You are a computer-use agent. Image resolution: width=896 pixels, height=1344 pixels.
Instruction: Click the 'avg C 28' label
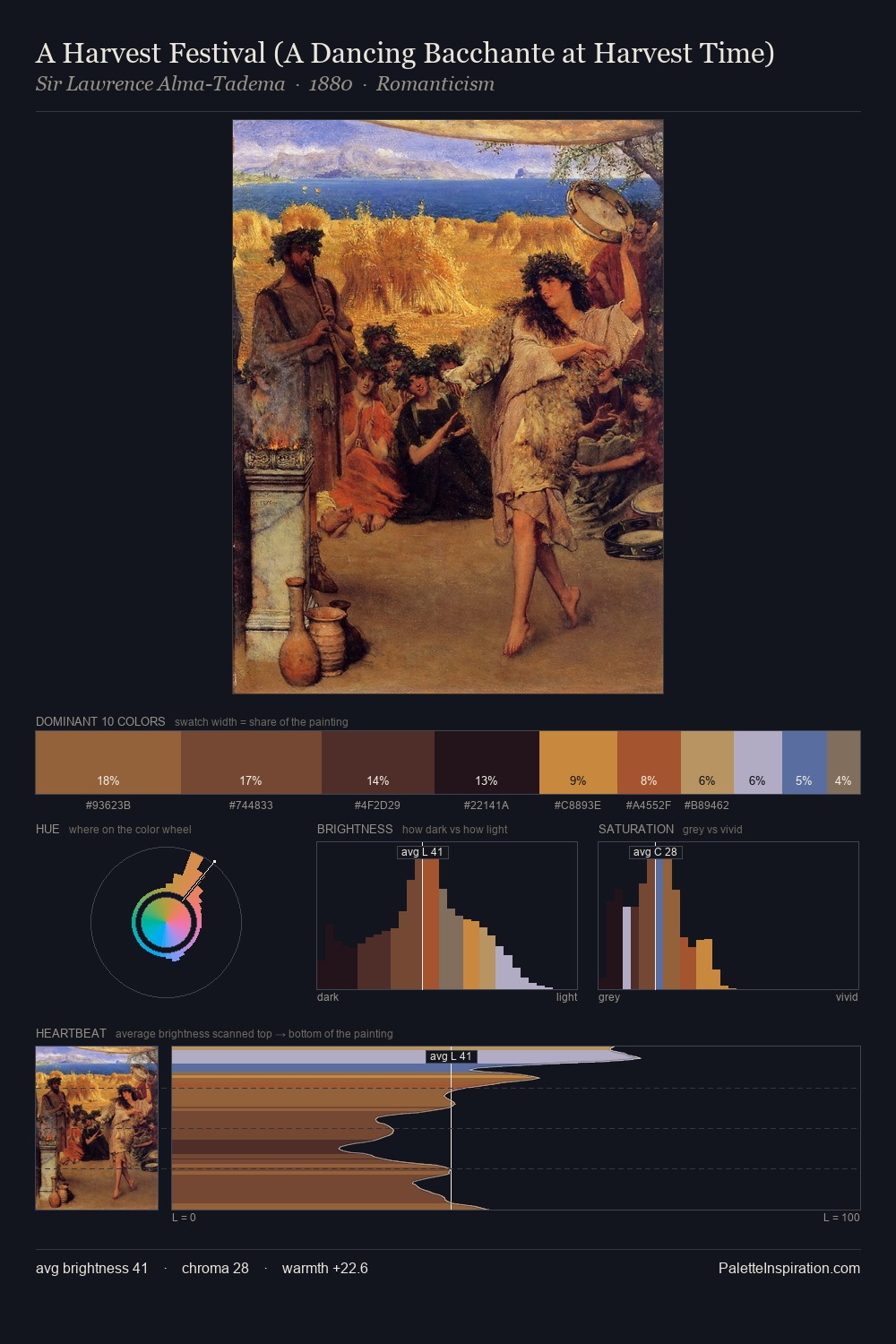click(655, 852)
